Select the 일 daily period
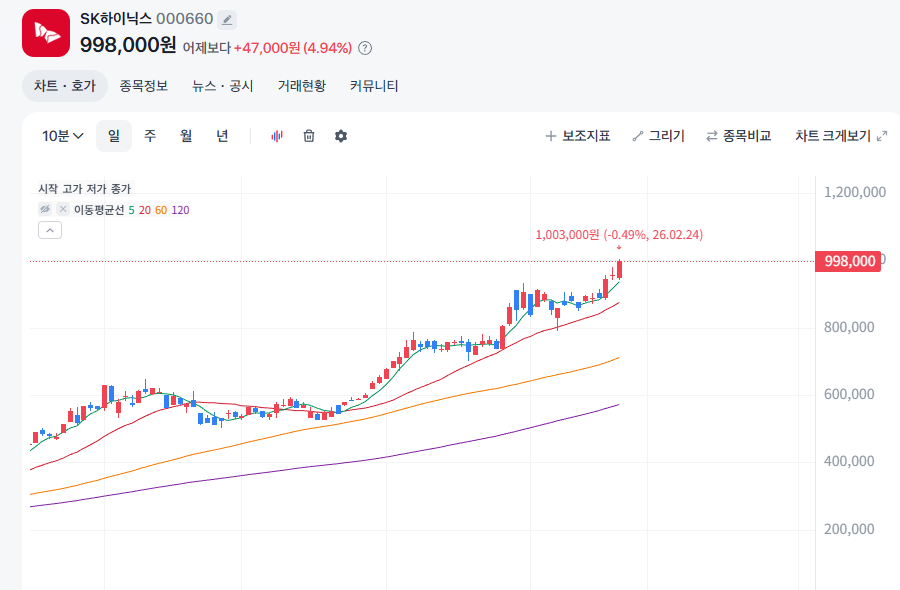900x590 pixels. 114,136
